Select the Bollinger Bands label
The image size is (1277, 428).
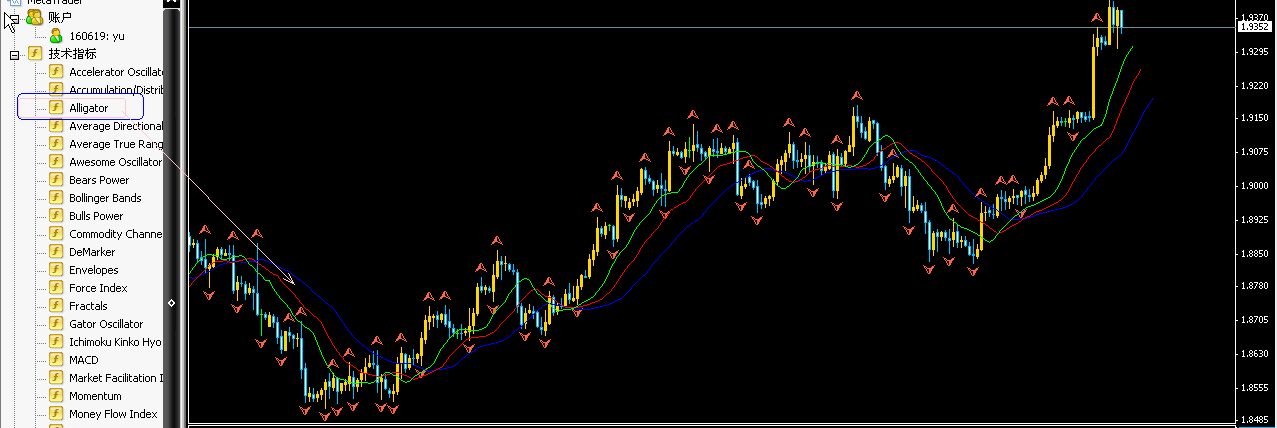coord(105,198)
